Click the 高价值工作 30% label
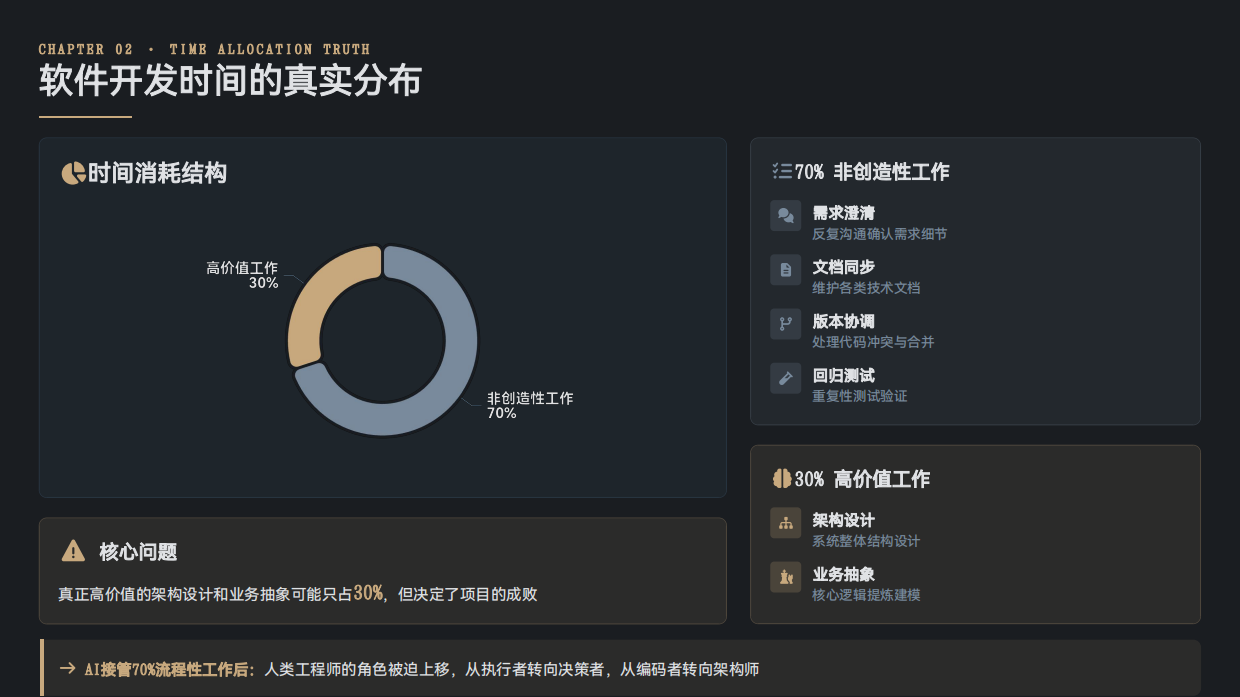The image size is (1240, 697). pos(244,275)
